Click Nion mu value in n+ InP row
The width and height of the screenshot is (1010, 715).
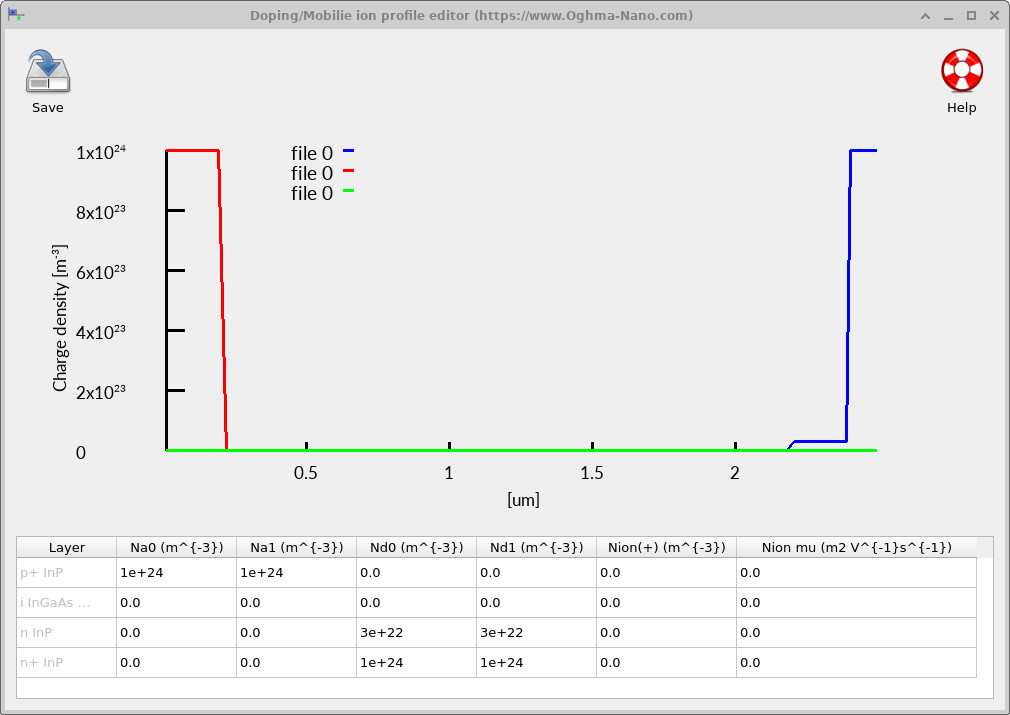[857, 663]
